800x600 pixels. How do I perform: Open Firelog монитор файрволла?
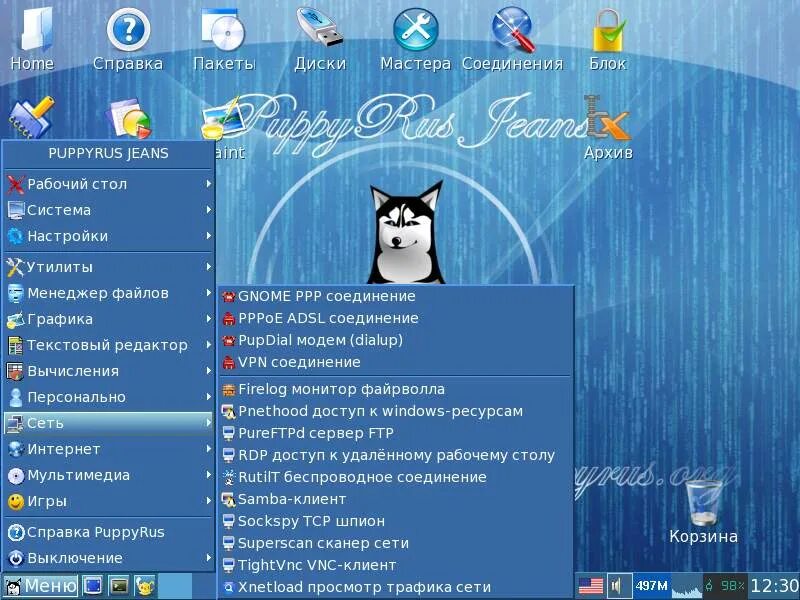(x=395, y=389)
